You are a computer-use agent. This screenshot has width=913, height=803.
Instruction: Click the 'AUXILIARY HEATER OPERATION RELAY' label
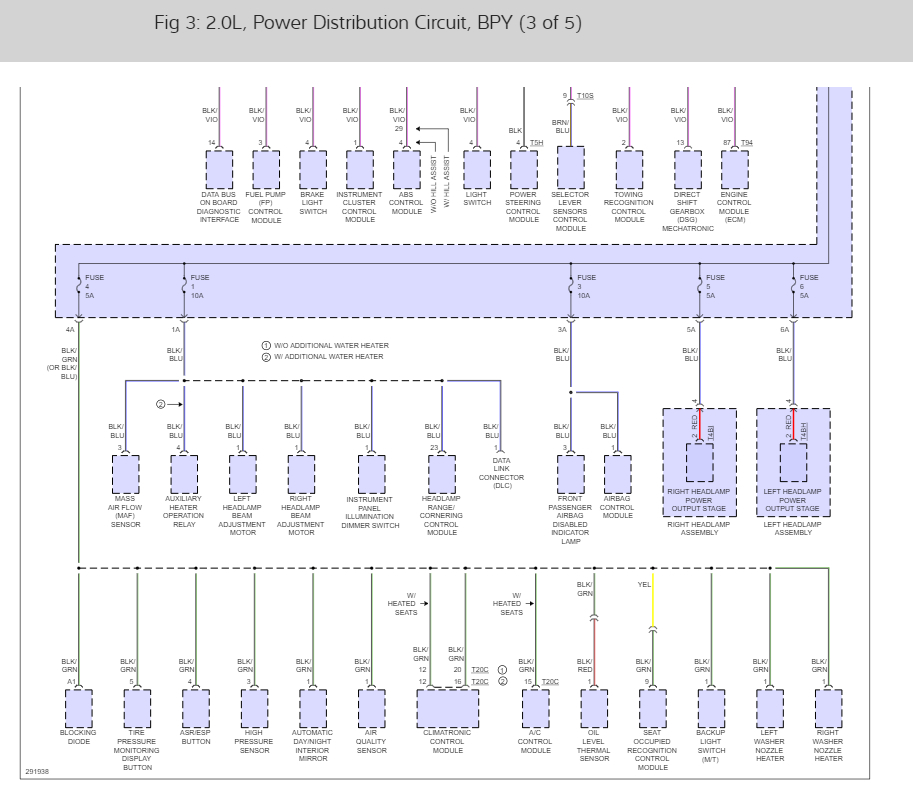pyautogui.click(x=183, y=512)
